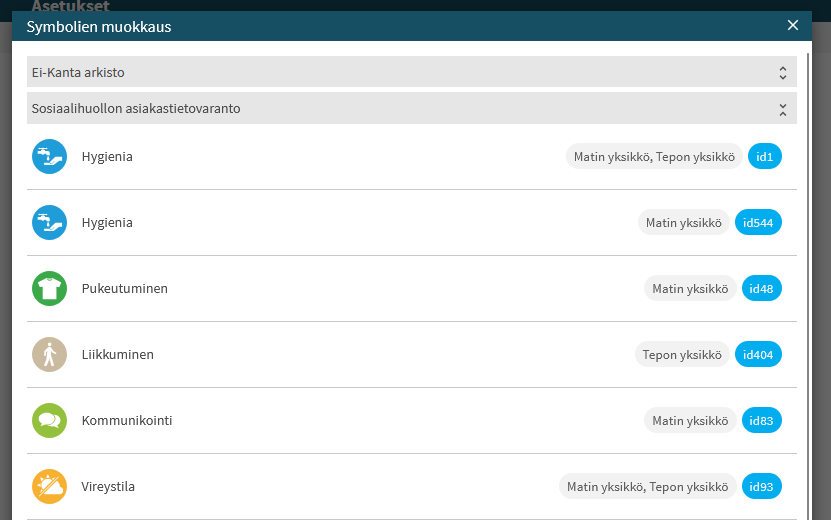Click the id404 badge for Liikkuminen
Image resolution: width=831 pixels, height=520 pixels.
758,355
